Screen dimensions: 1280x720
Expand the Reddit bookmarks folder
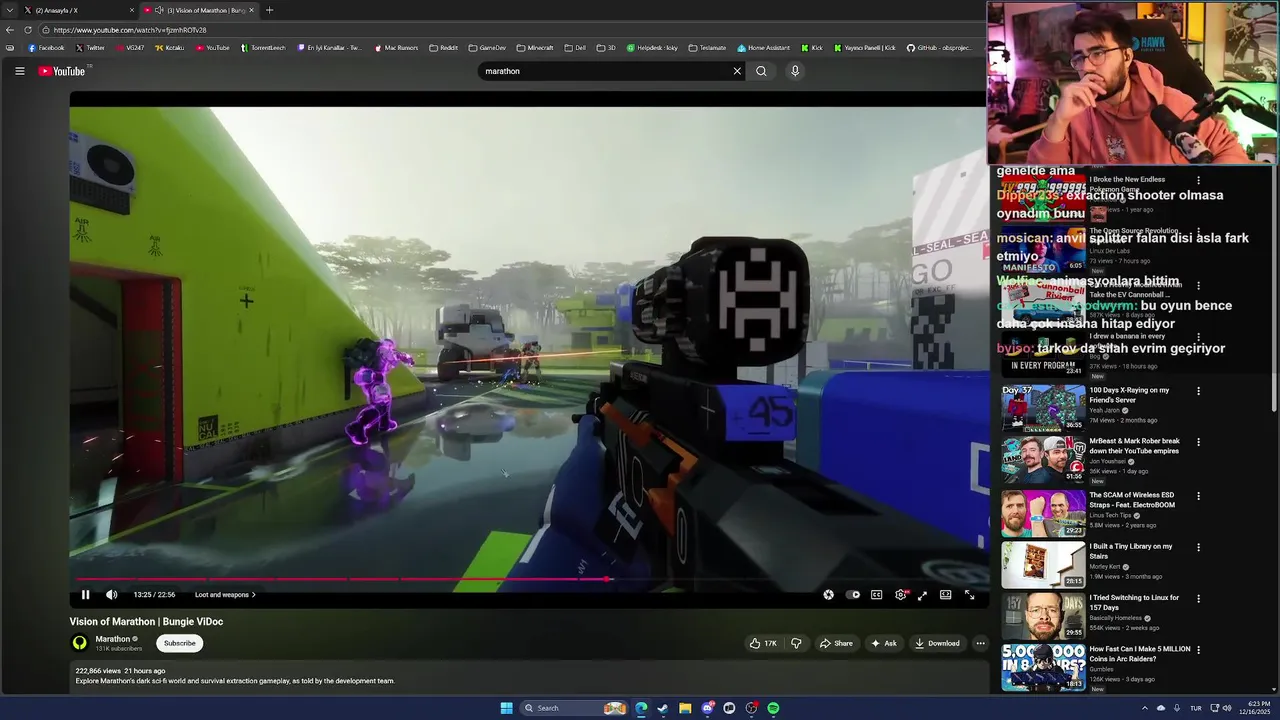[x=443, y=48]
